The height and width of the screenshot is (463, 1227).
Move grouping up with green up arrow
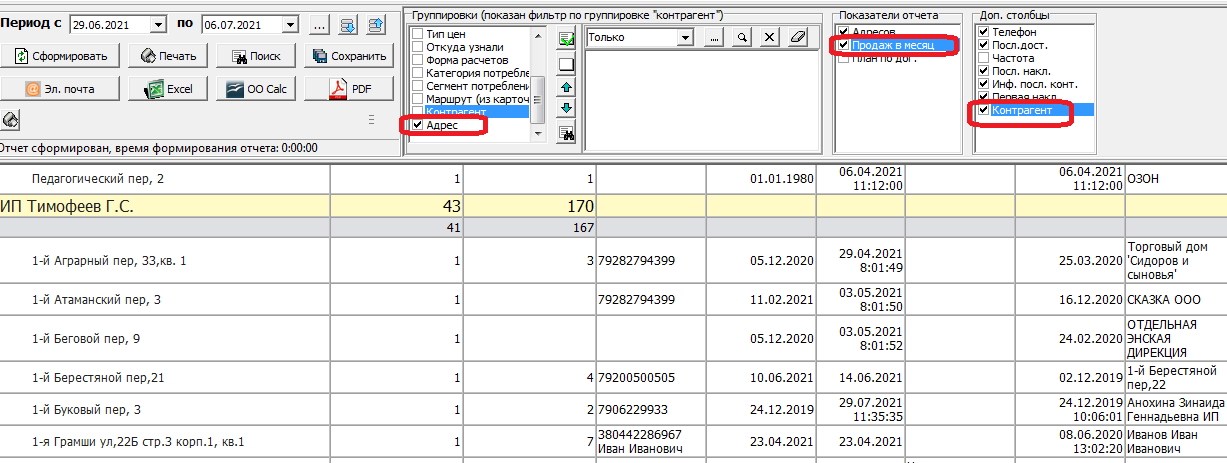click(566, 88)
